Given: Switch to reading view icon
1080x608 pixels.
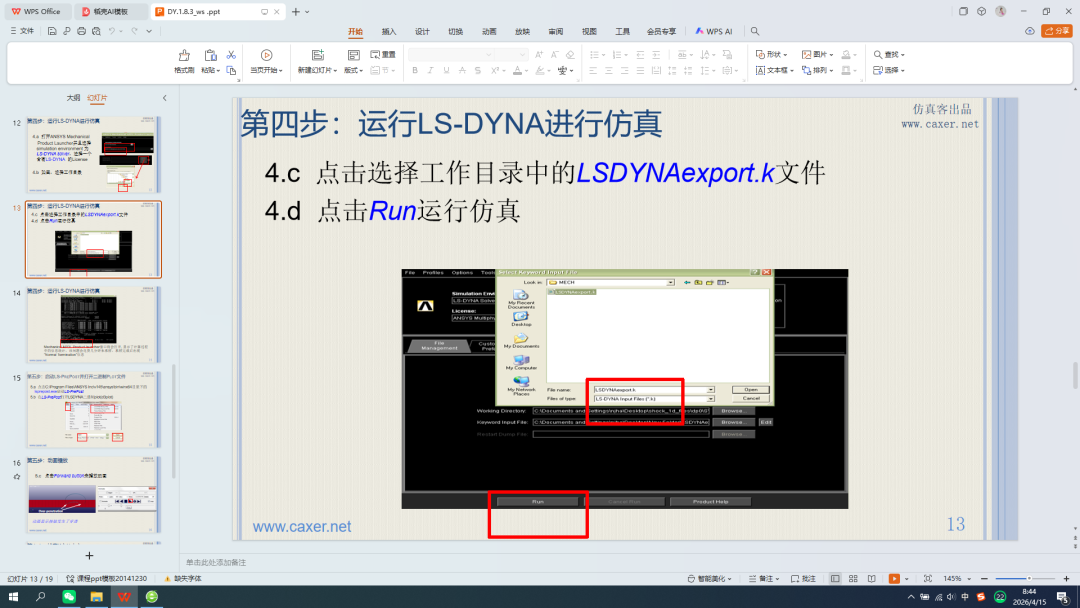Looking at the screenshot, I should [871, 578].
